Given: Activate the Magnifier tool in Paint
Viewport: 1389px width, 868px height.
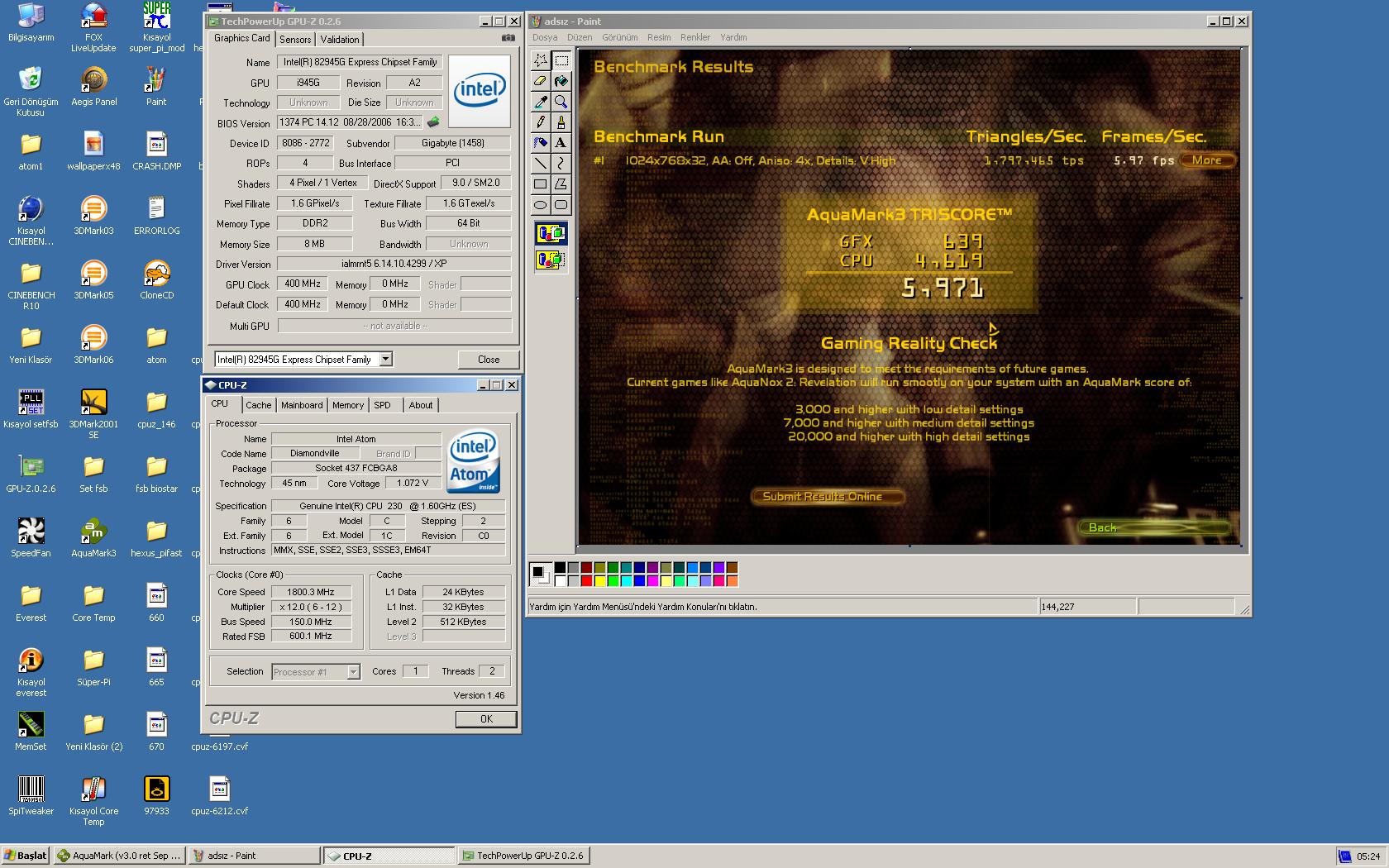Looking at the screenshot, I should (561, 102).
